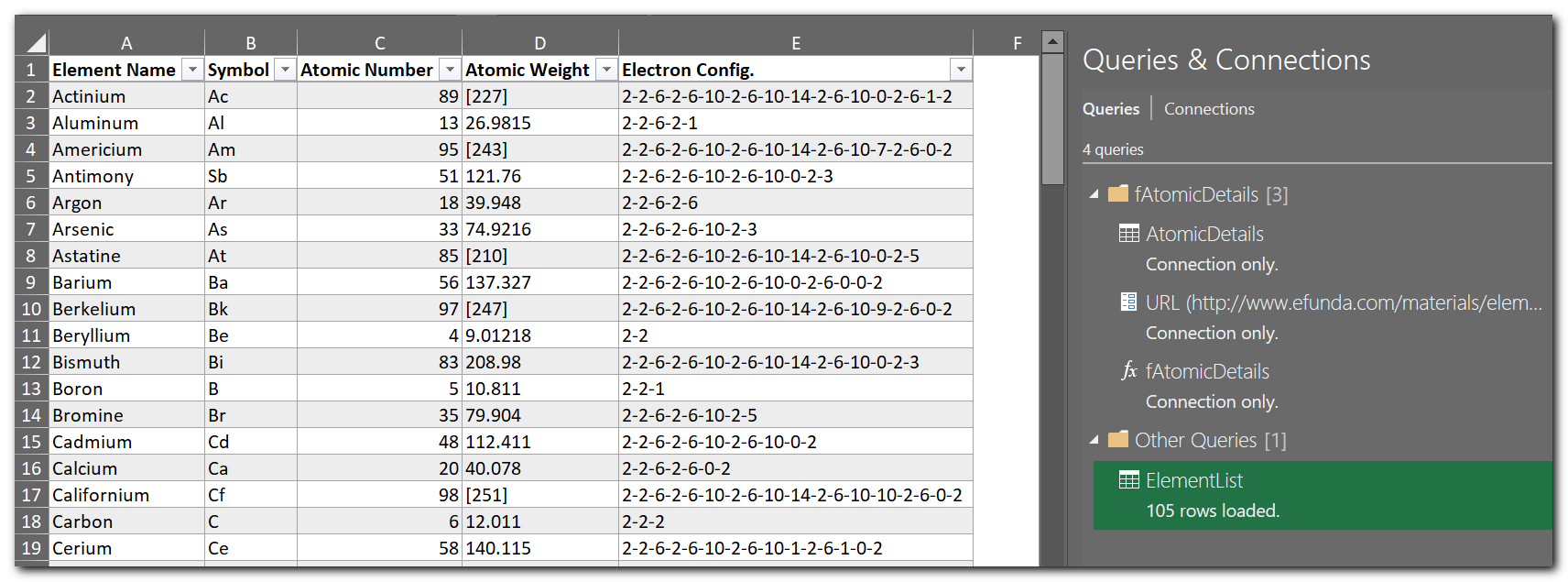Click the Bismuth cell
The image size is (1568, 582).
pos(126,362)
